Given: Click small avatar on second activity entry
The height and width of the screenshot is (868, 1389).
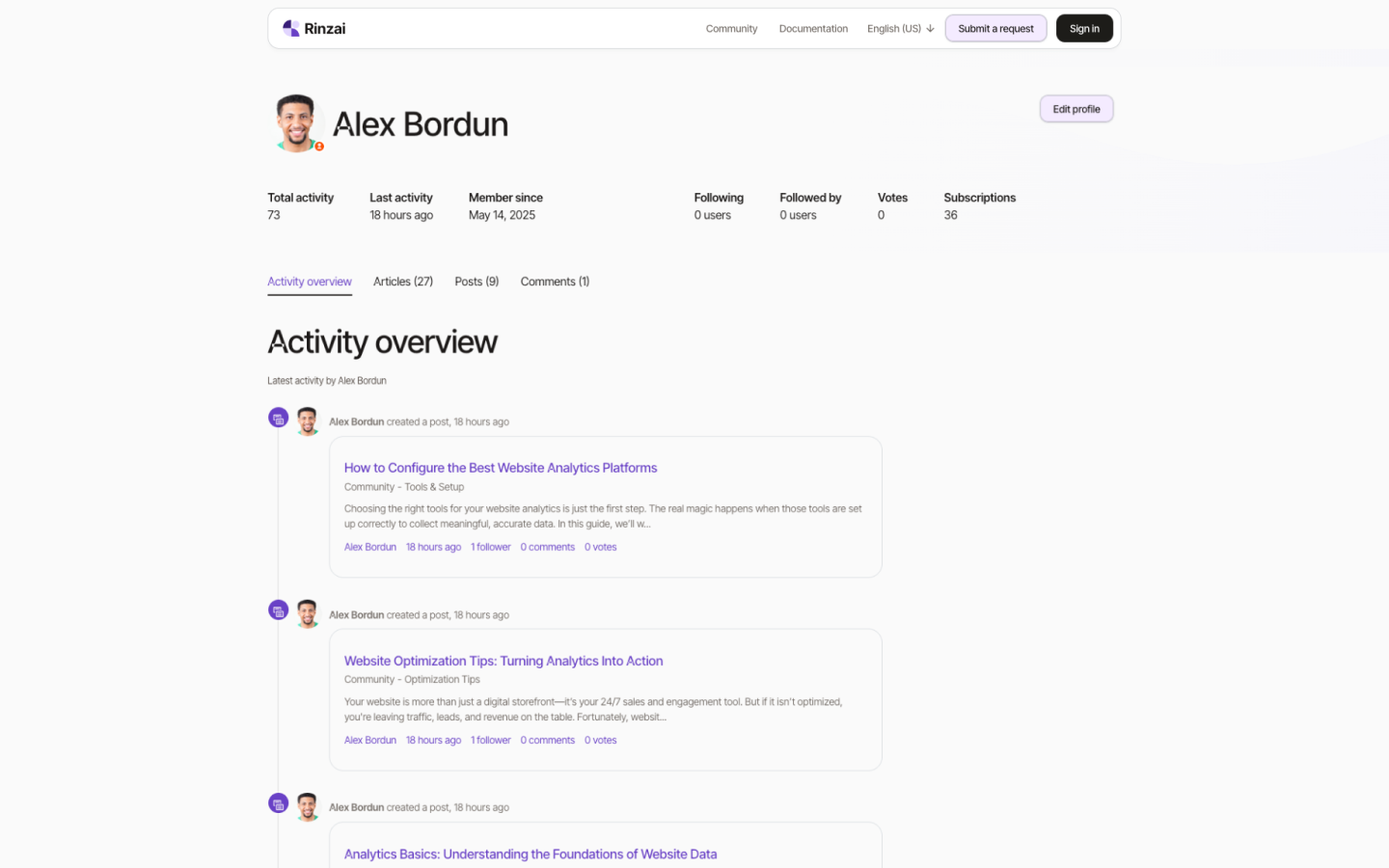Looking at the screenshot, I should point(308,614).
